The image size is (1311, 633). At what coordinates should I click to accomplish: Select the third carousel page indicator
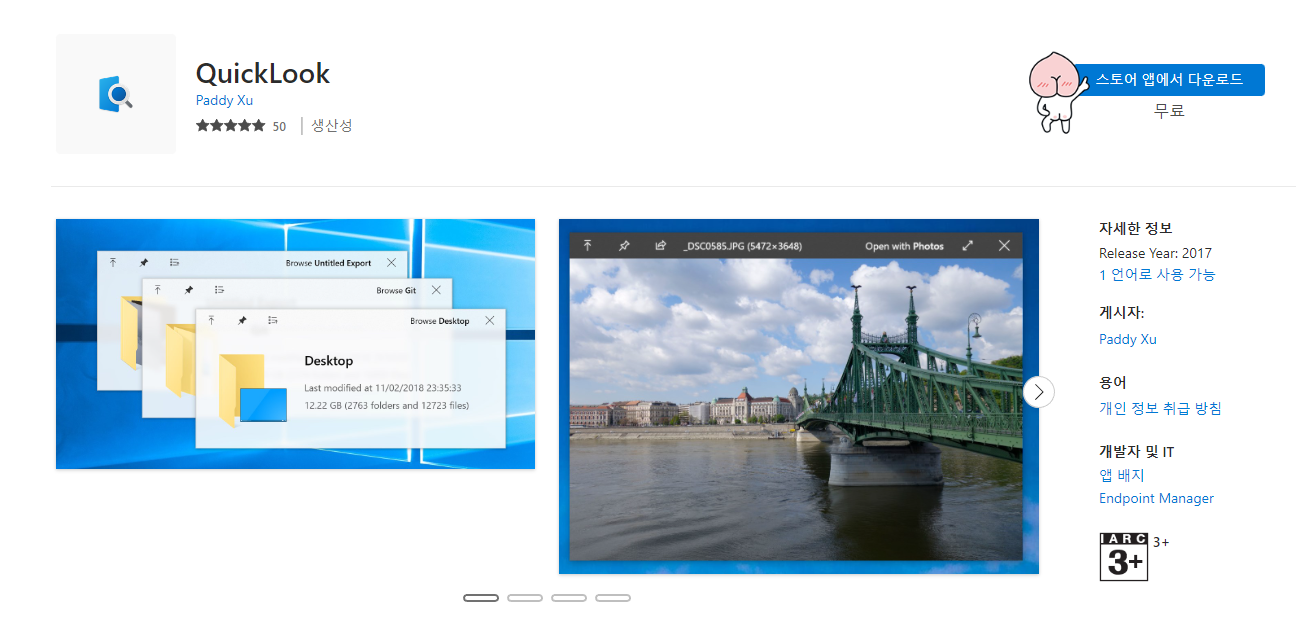click(569, 598)
